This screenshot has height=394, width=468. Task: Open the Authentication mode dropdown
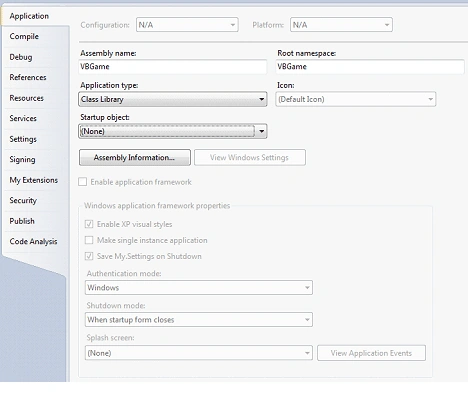tap(199, 288)
